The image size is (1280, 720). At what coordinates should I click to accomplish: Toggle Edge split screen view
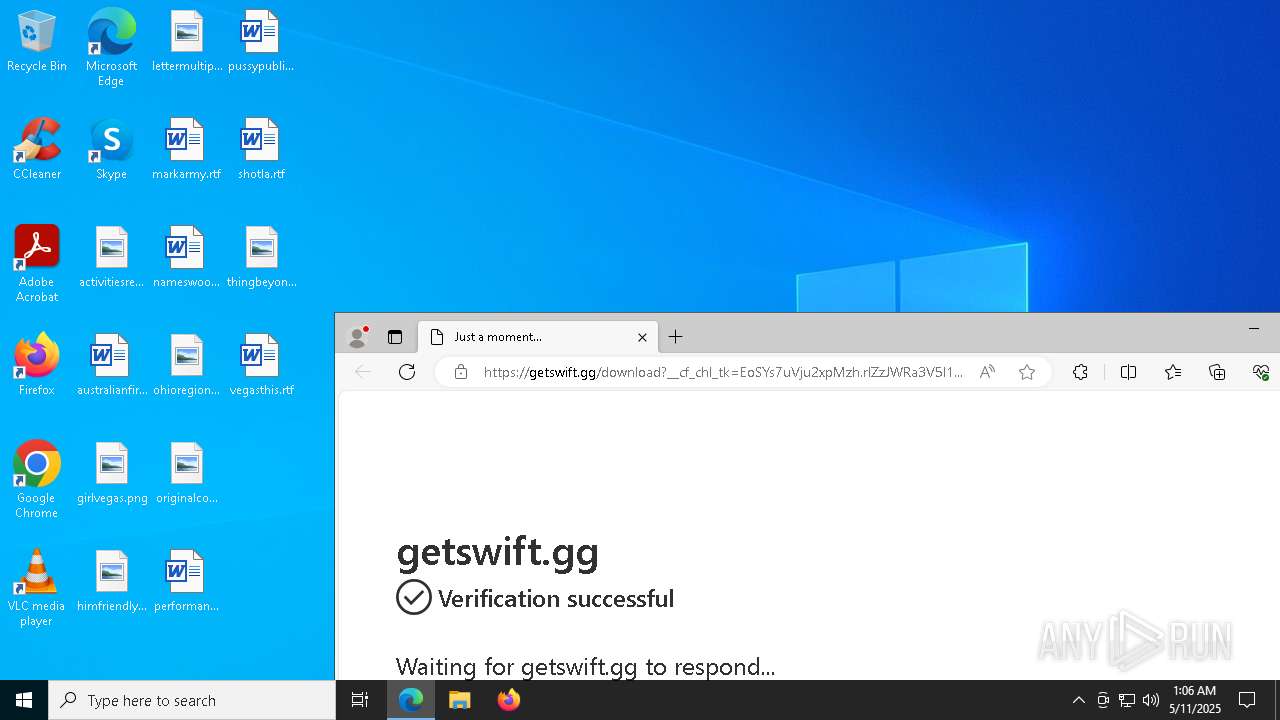coord(1129,372)
